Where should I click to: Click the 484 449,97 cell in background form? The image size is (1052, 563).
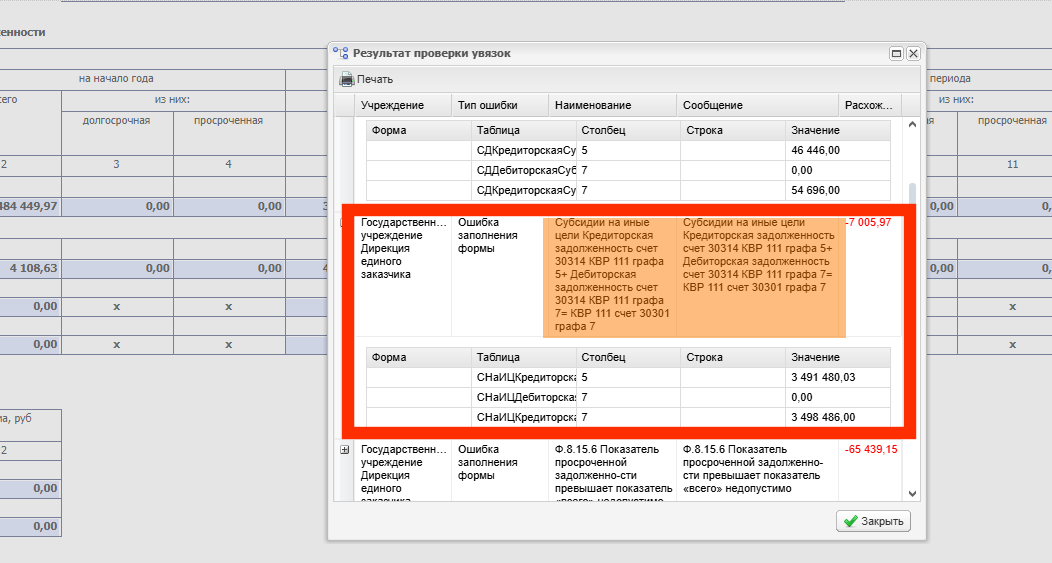click(29, 206)
